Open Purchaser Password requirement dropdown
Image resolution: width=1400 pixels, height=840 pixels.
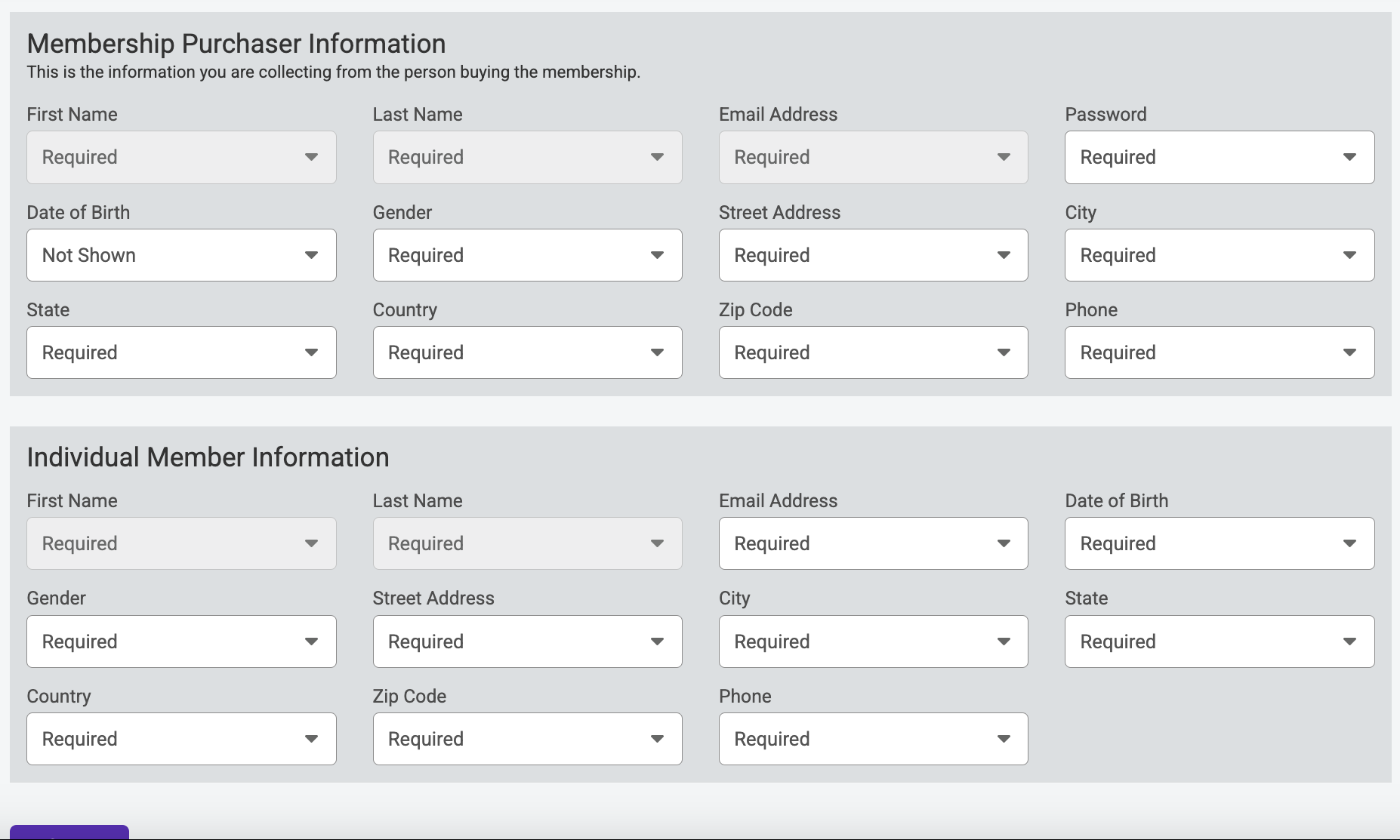click(x=1220, y=157)
